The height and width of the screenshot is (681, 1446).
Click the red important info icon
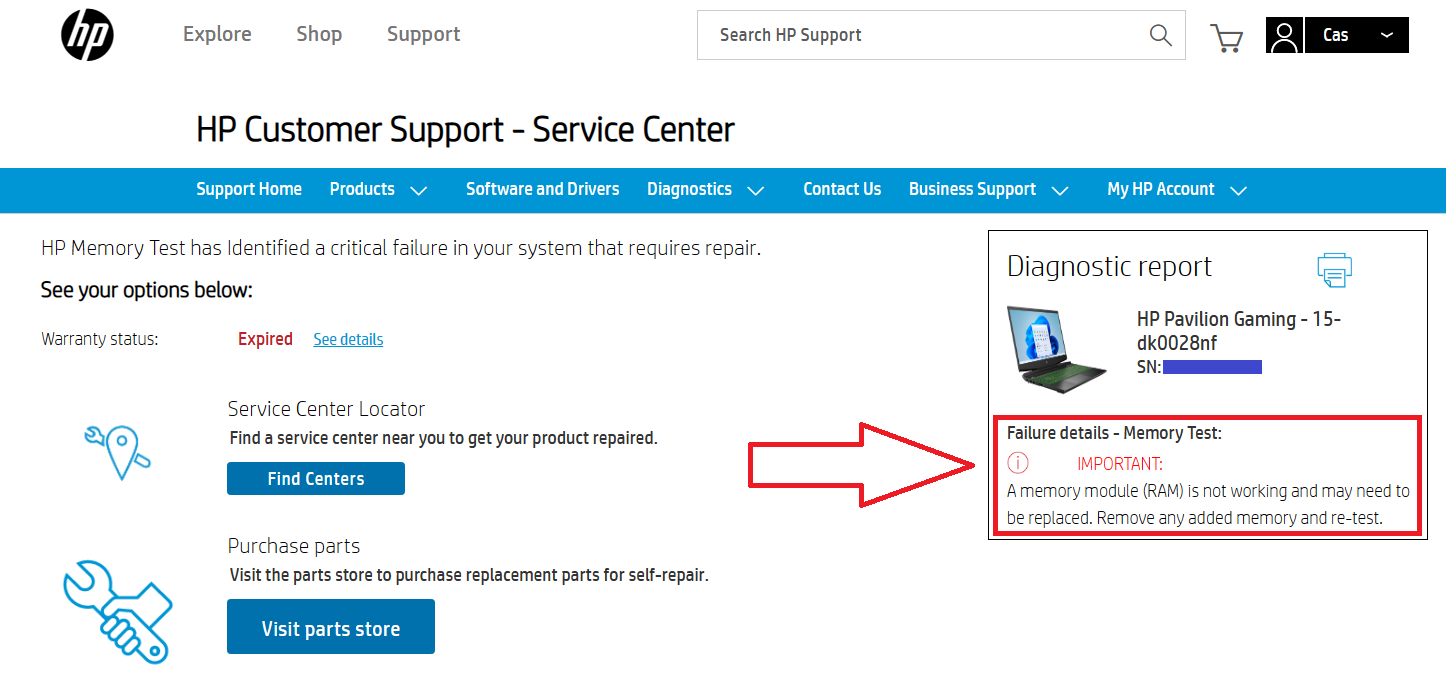(1017, 463)
